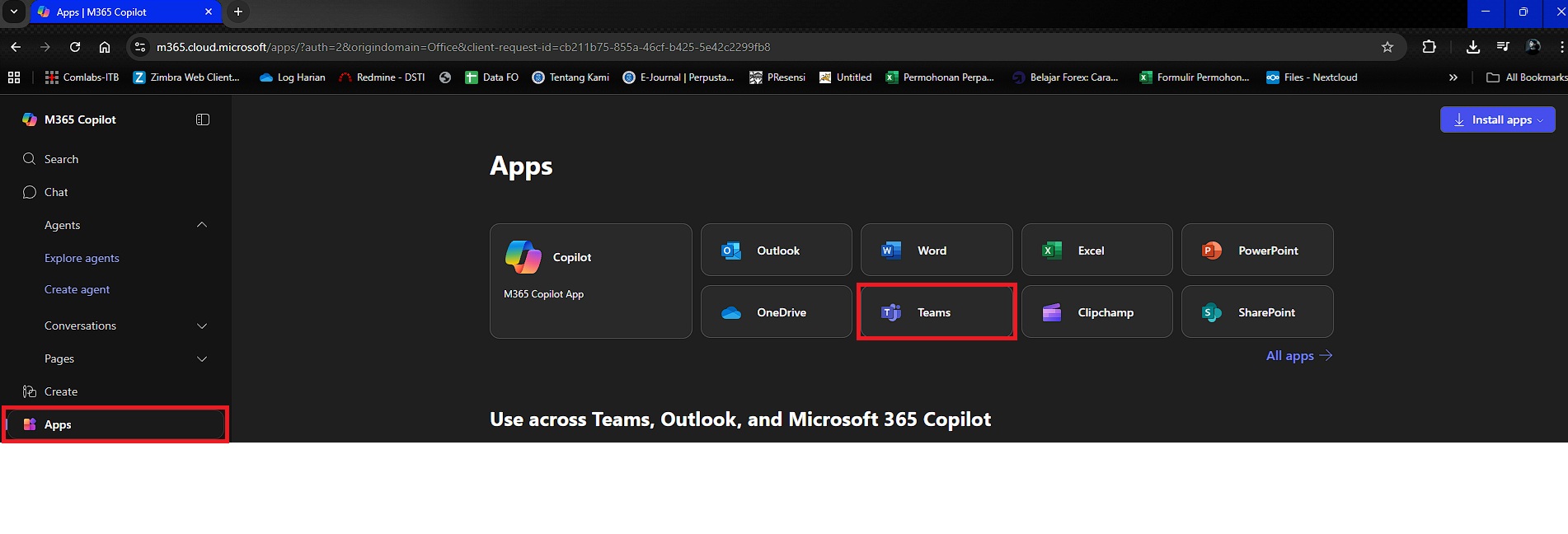
Task: Open the SharePoint app tile
Action: pyautogui.click(x=1256, y=312)
